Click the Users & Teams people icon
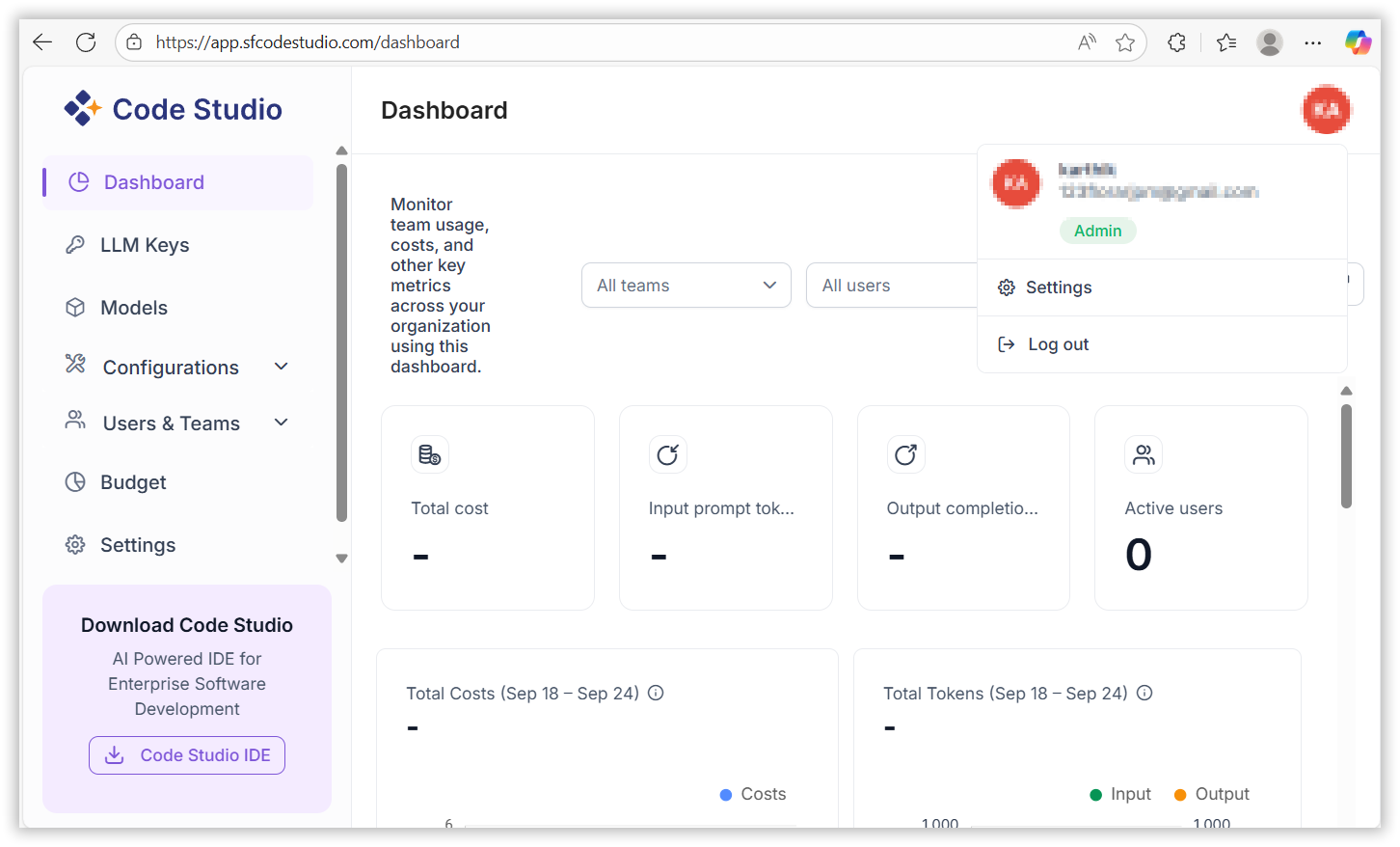This screenshot has height=847, width=1400. 75,420
